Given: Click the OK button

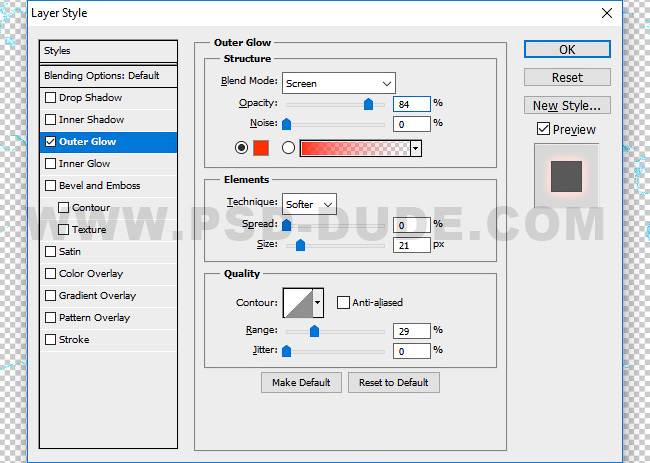Looking at the screenshot, I should click(x=567, y=49).
